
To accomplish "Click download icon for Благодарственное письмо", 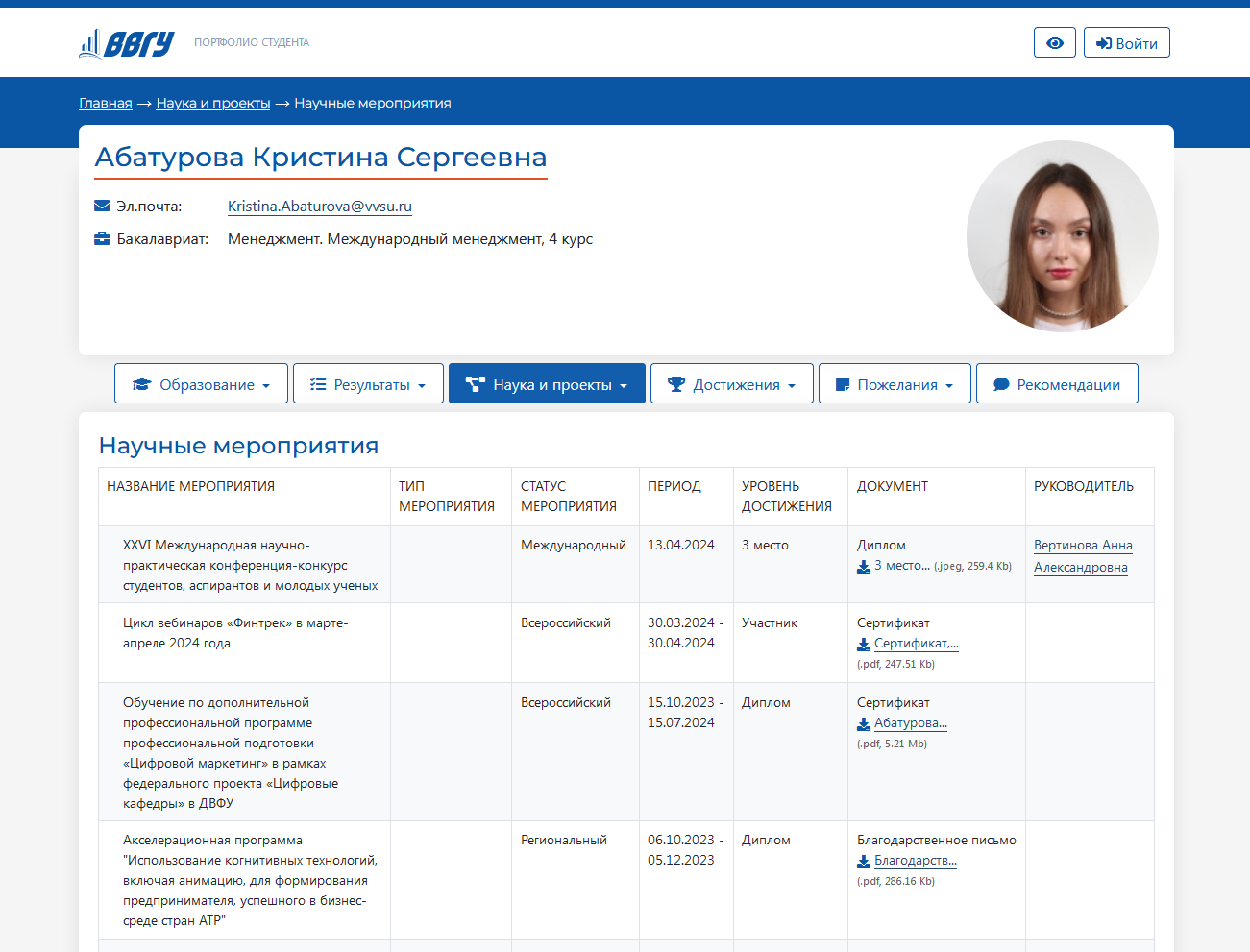I will point(864,862).
